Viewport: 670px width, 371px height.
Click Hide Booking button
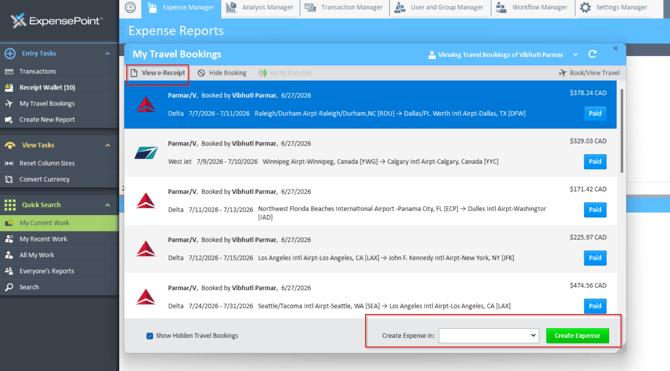tap(222, 73)
